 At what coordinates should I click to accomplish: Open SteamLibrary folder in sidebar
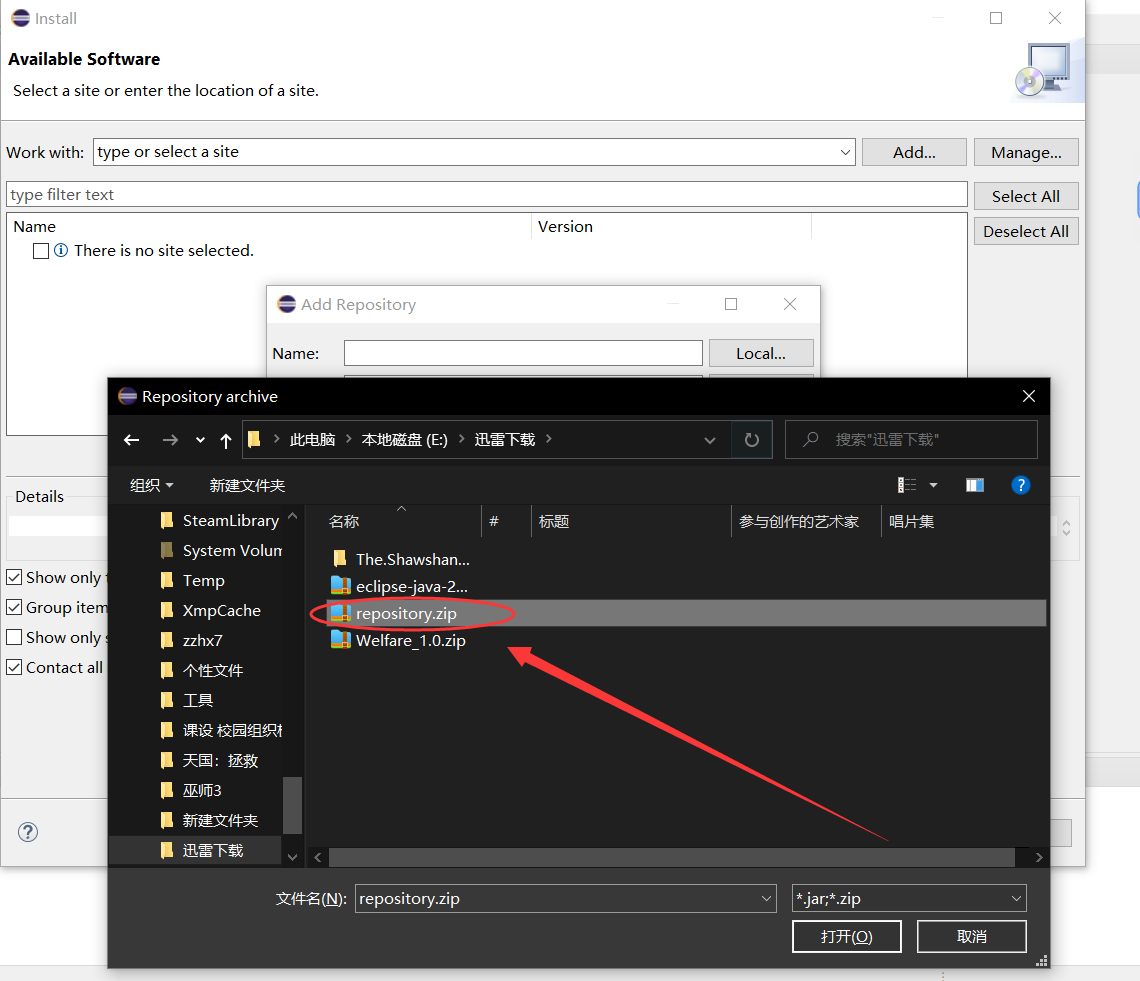pos(220,521)
